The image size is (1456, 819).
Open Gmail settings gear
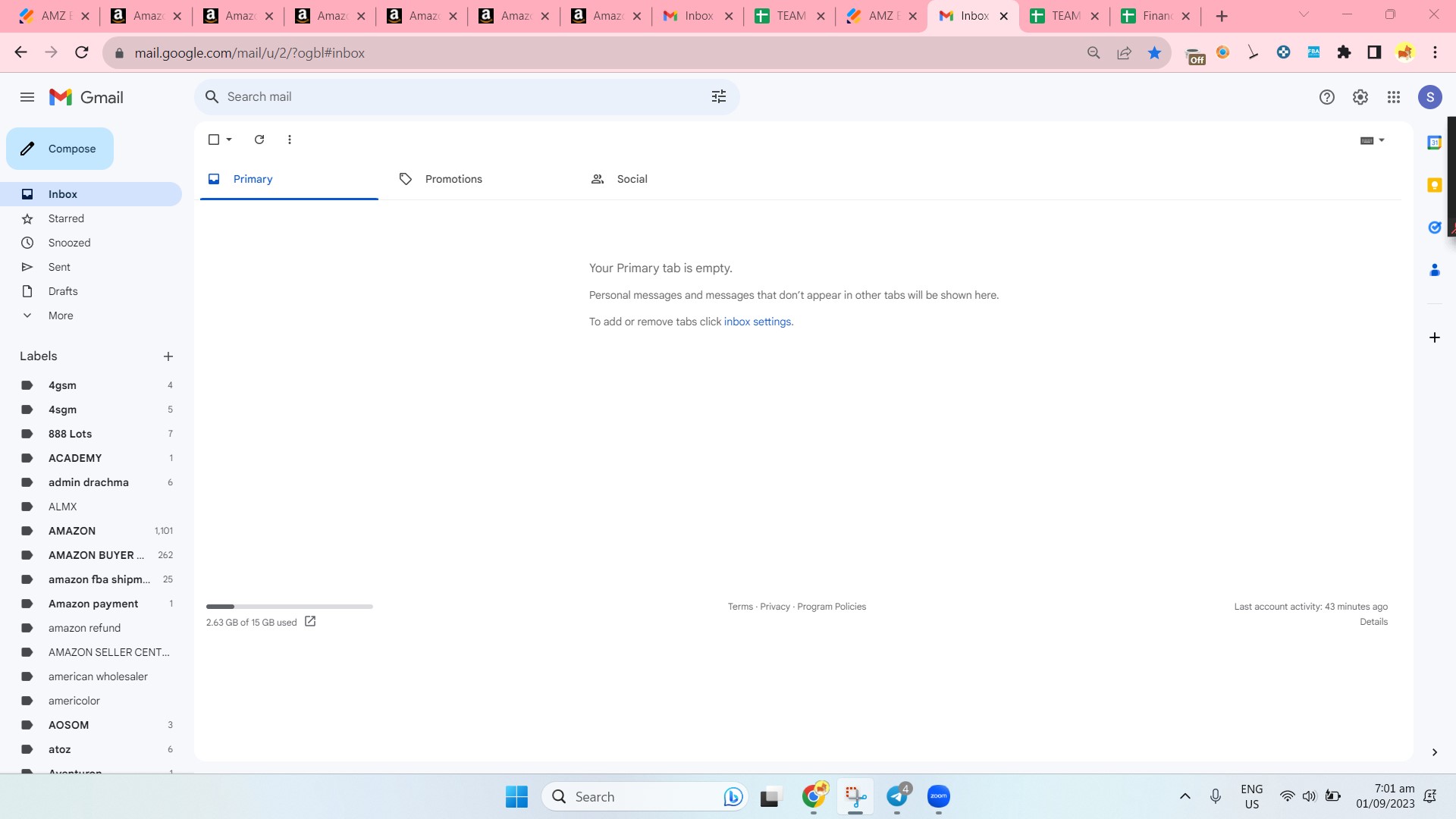click(x=1360, y=97)
